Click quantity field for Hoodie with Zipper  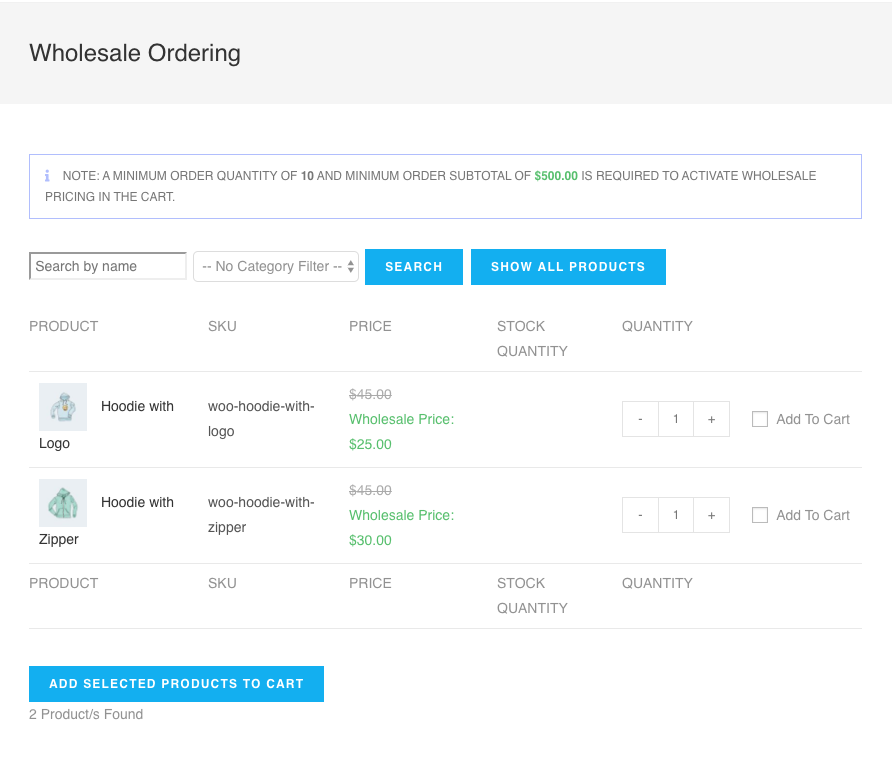676,515
